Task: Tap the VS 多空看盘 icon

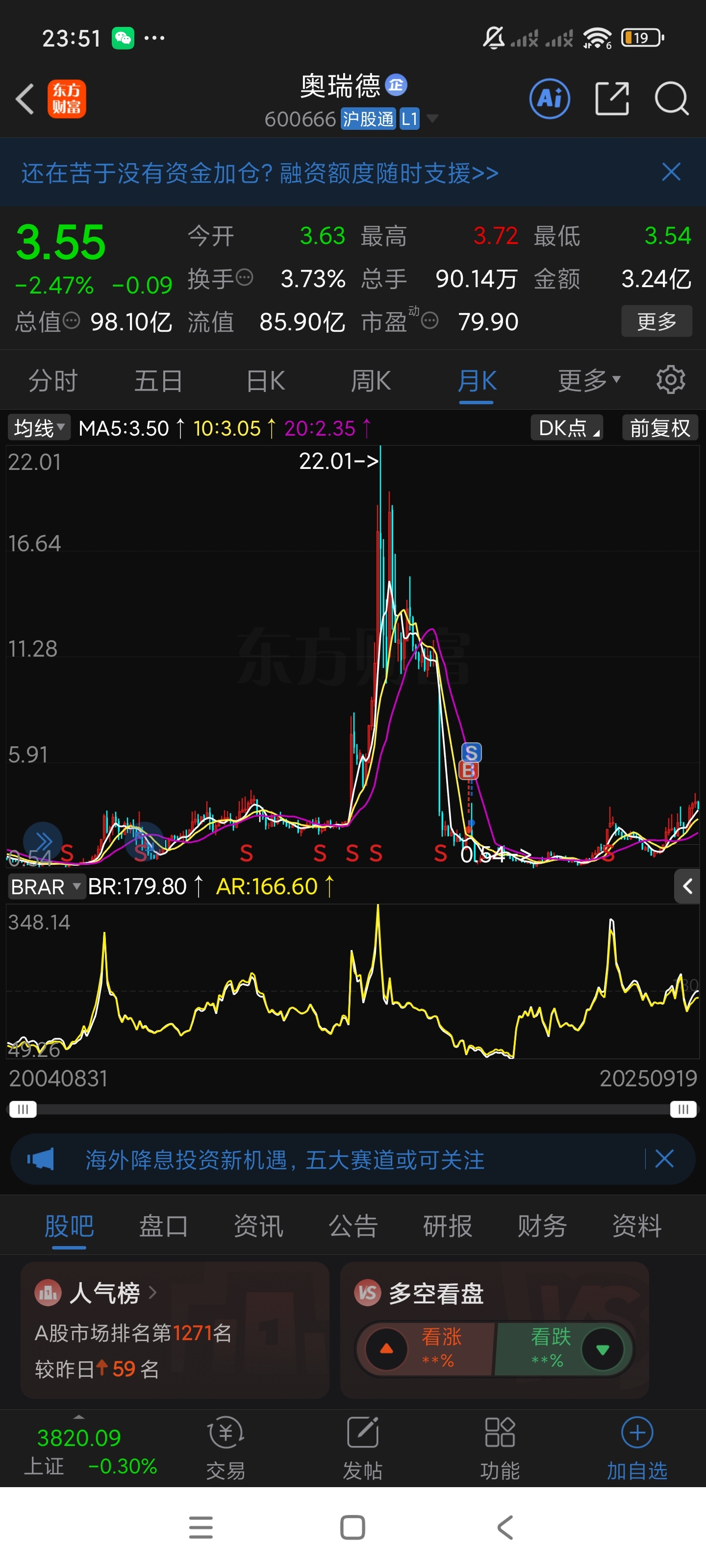Action: point(367,1293)
